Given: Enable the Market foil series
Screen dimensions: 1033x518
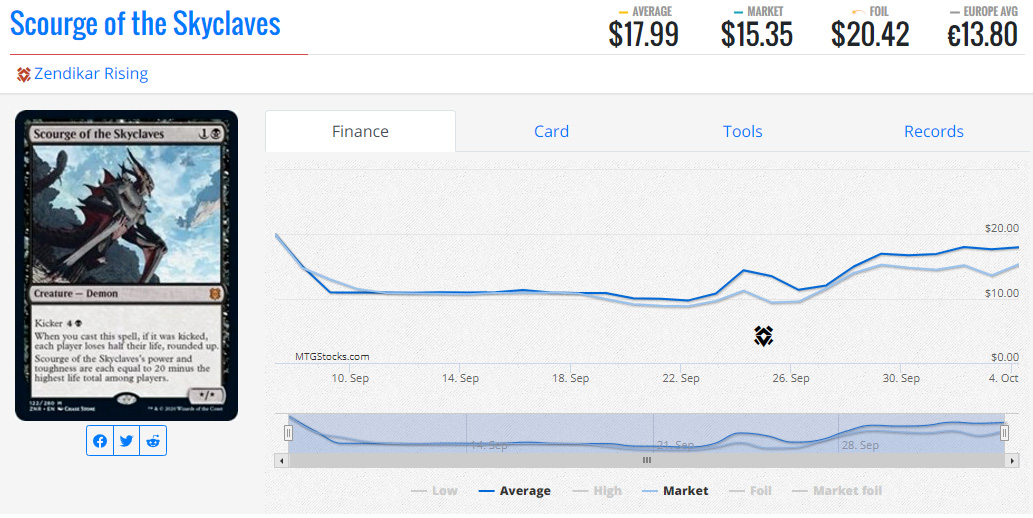Looking at the screenshot, I should pyautogui.click(x=836, y=491).
